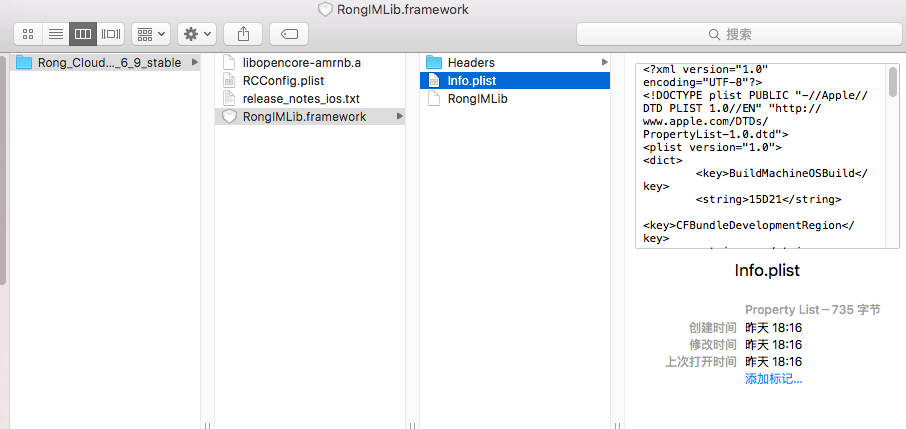Click the 添加标记... link
The height and width of the screenshot is (429, 906).
(773, 379)
